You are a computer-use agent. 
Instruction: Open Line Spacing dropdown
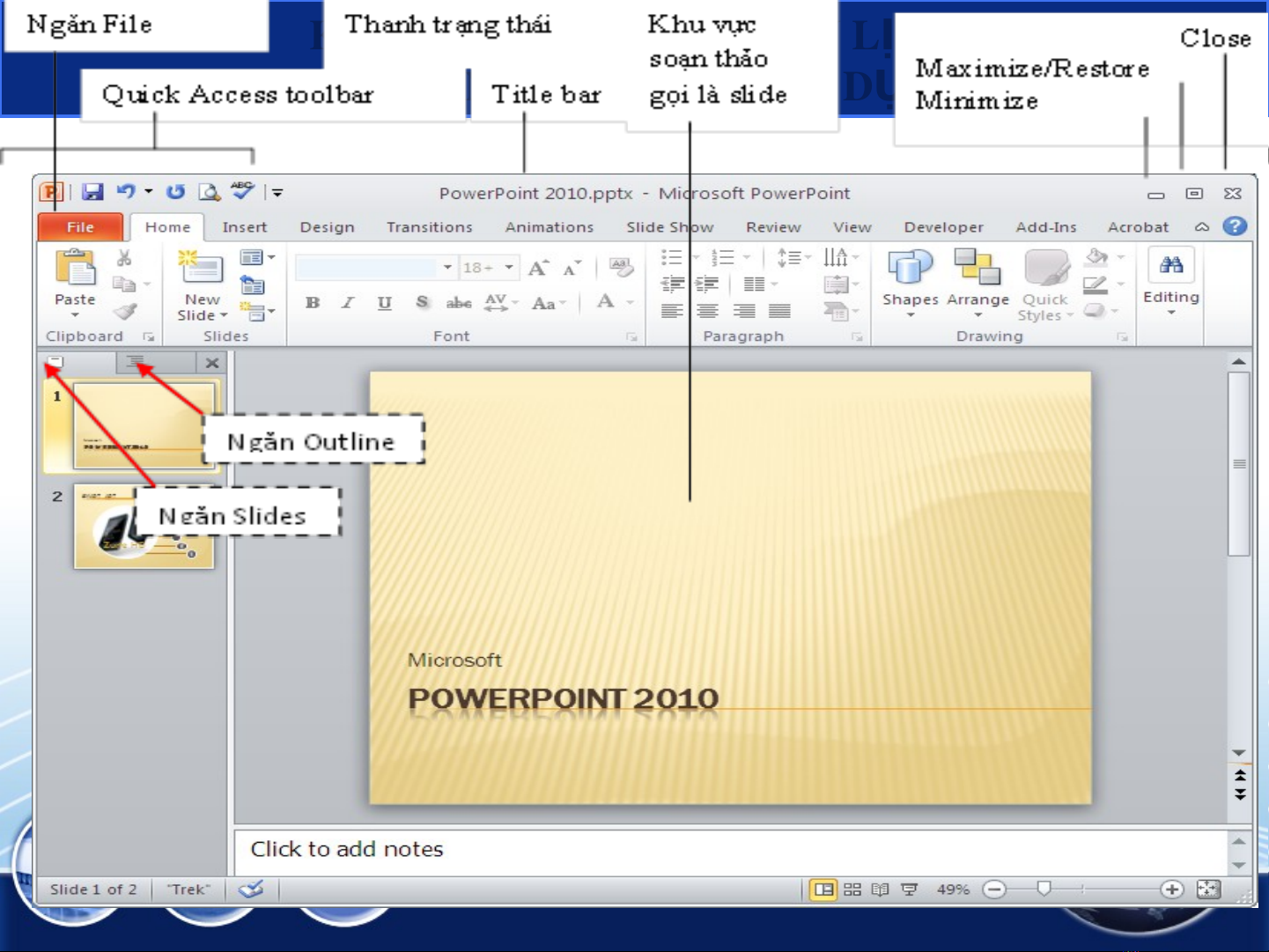point(793,257)
